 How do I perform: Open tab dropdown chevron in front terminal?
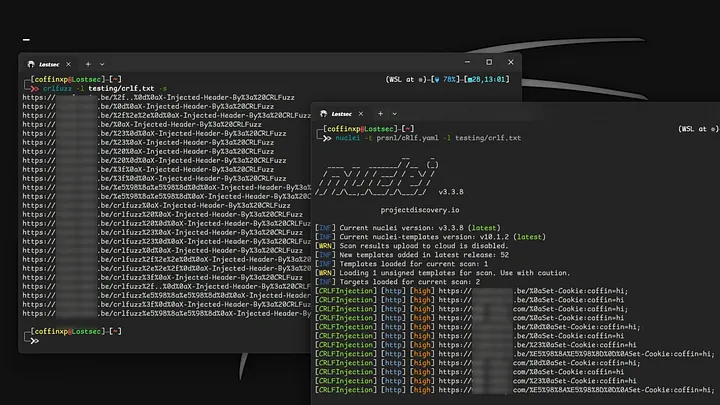[395, 114]
